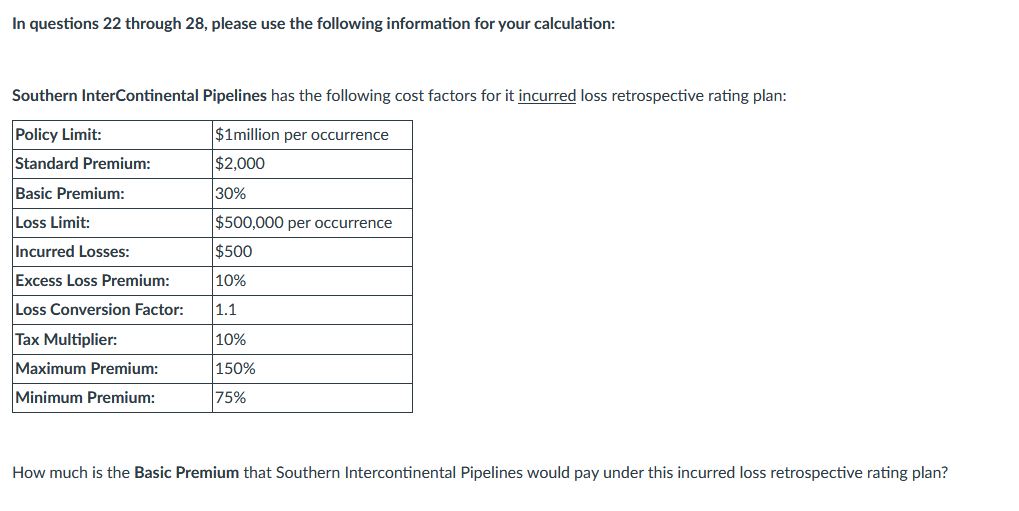This screenshot has height=511, width=1019.
Task: Select the 75% minimum premium value
Action: [230, 397]
